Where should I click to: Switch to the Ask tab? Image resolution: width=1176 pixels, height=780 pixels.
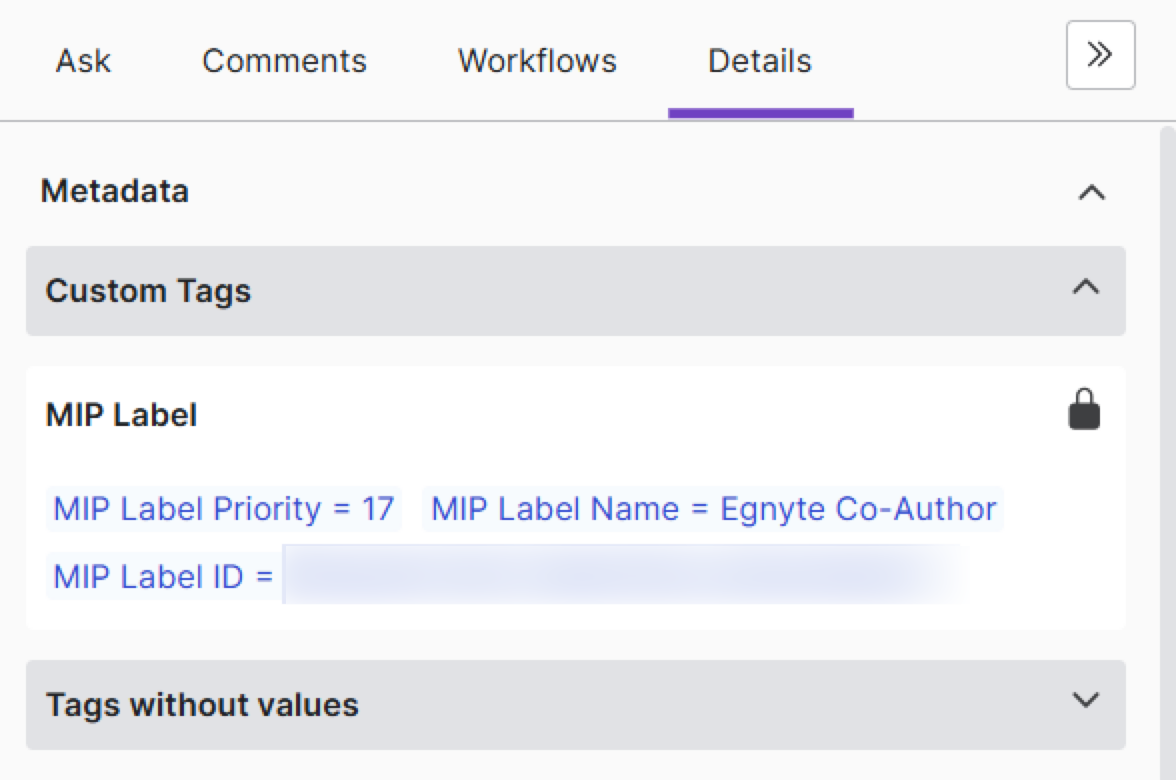coord(83,61)
